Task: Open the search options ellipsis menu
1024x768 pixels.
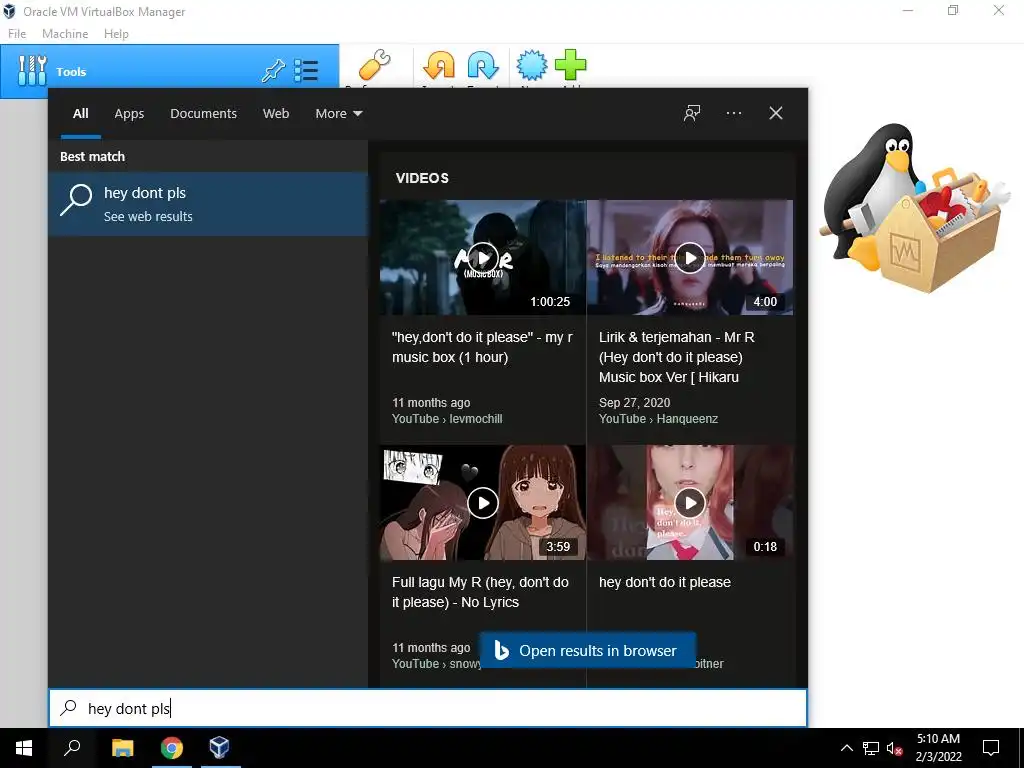Action: coord(733,113)
